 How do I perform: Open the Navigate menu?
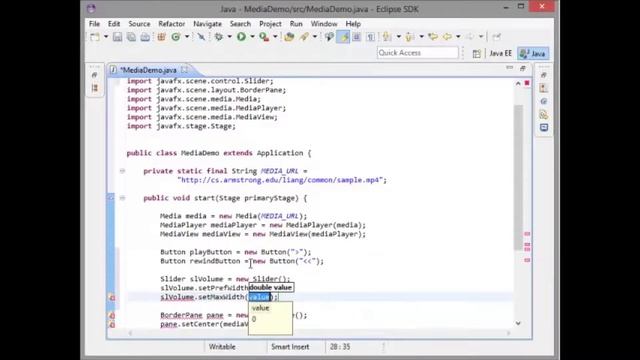[207, 24]
